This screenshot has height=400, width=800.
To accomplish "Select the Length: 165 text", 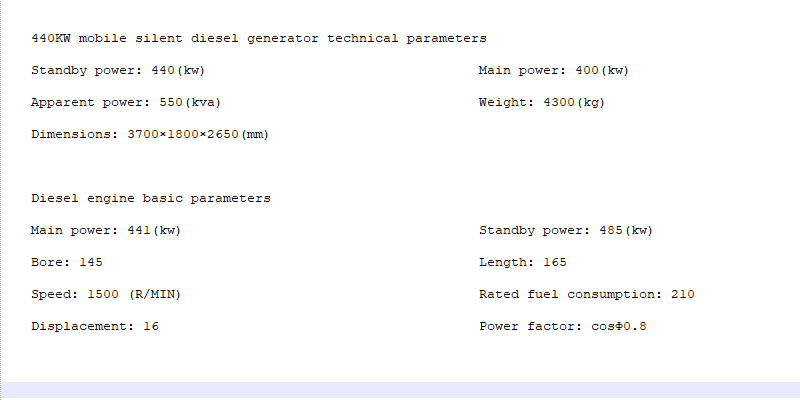I will (523, 262).
